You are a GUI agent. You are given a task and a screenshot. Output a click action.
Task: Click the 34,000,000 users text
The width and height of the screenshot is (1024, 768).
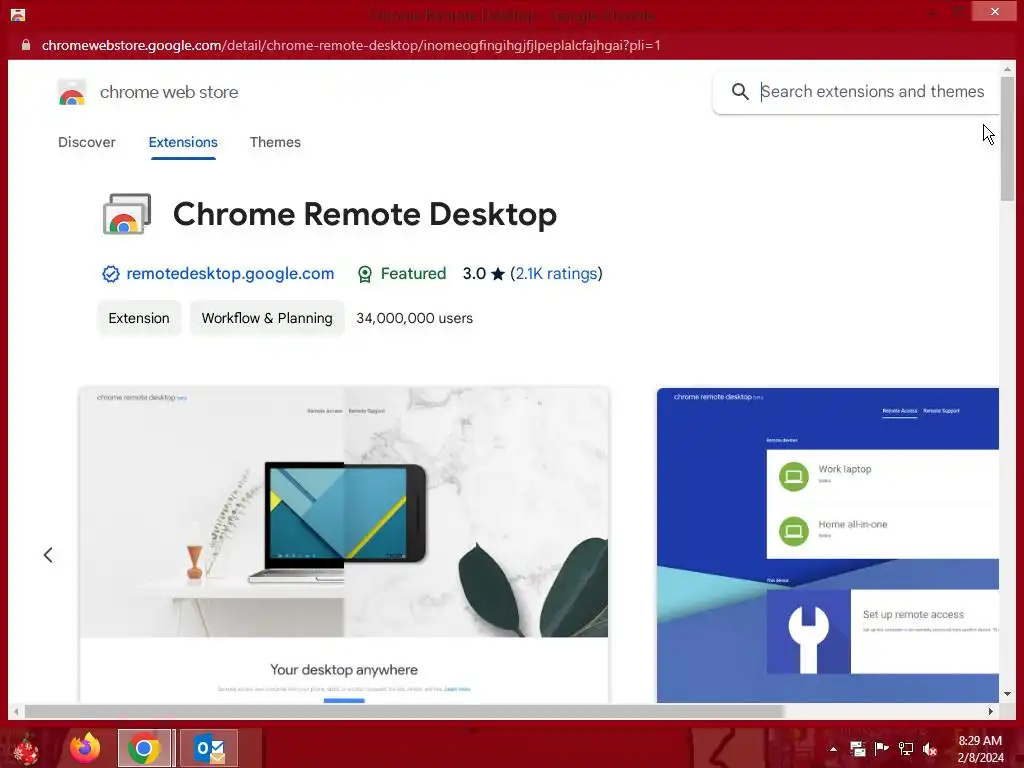(x=414, y=318)
